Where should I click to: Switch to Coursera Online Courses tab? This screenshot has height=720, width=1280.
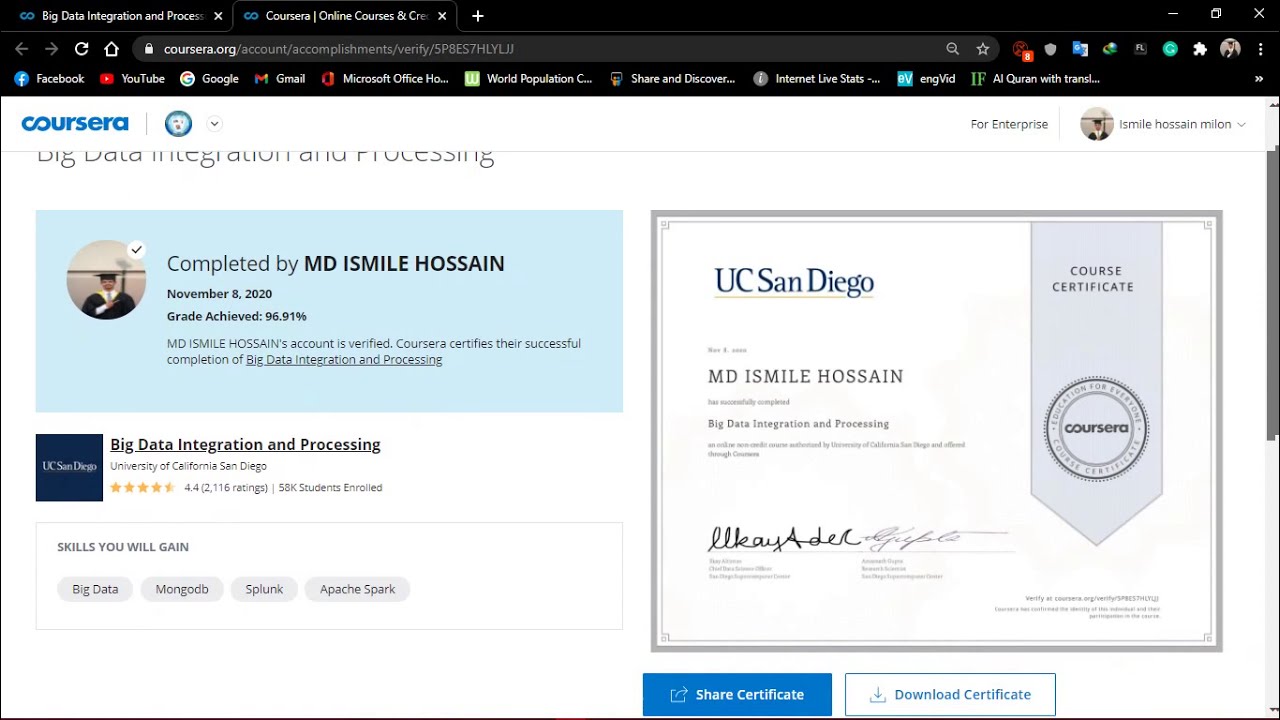click(x=345, y=16)
